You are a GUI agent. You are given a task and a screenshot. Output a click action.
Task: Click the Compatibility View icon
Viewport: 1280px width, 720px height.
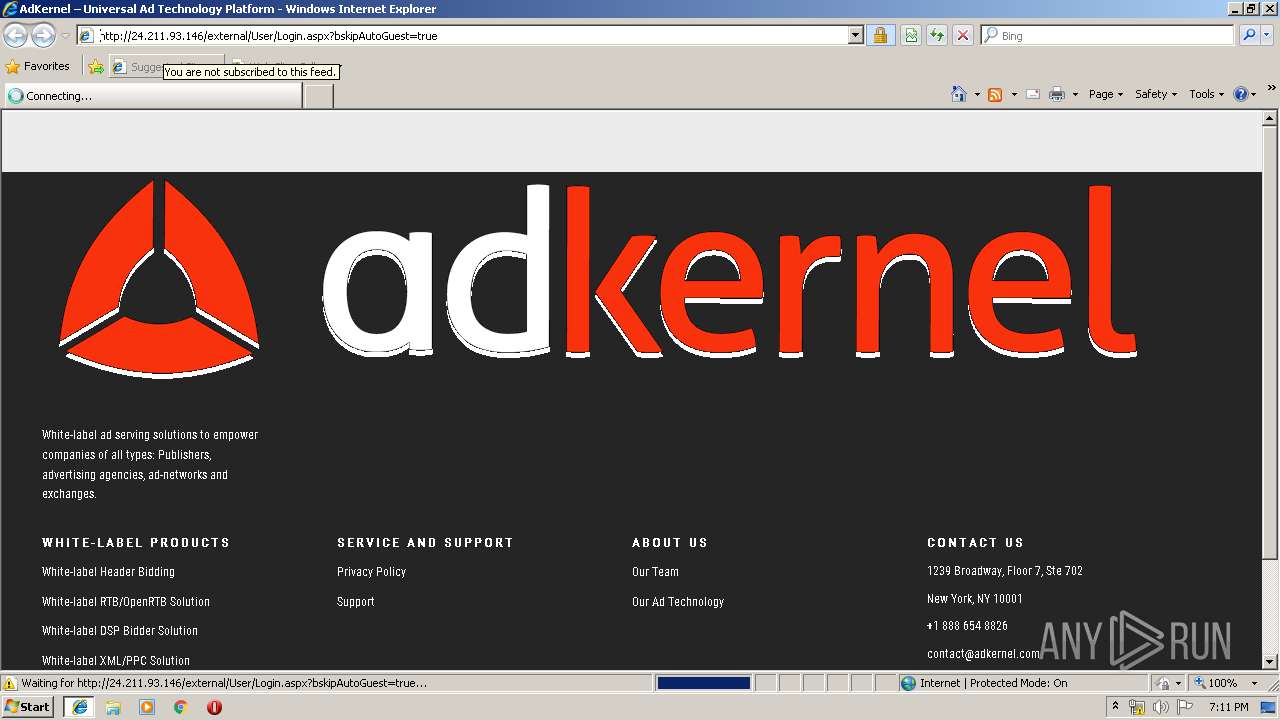pos(911,36)
